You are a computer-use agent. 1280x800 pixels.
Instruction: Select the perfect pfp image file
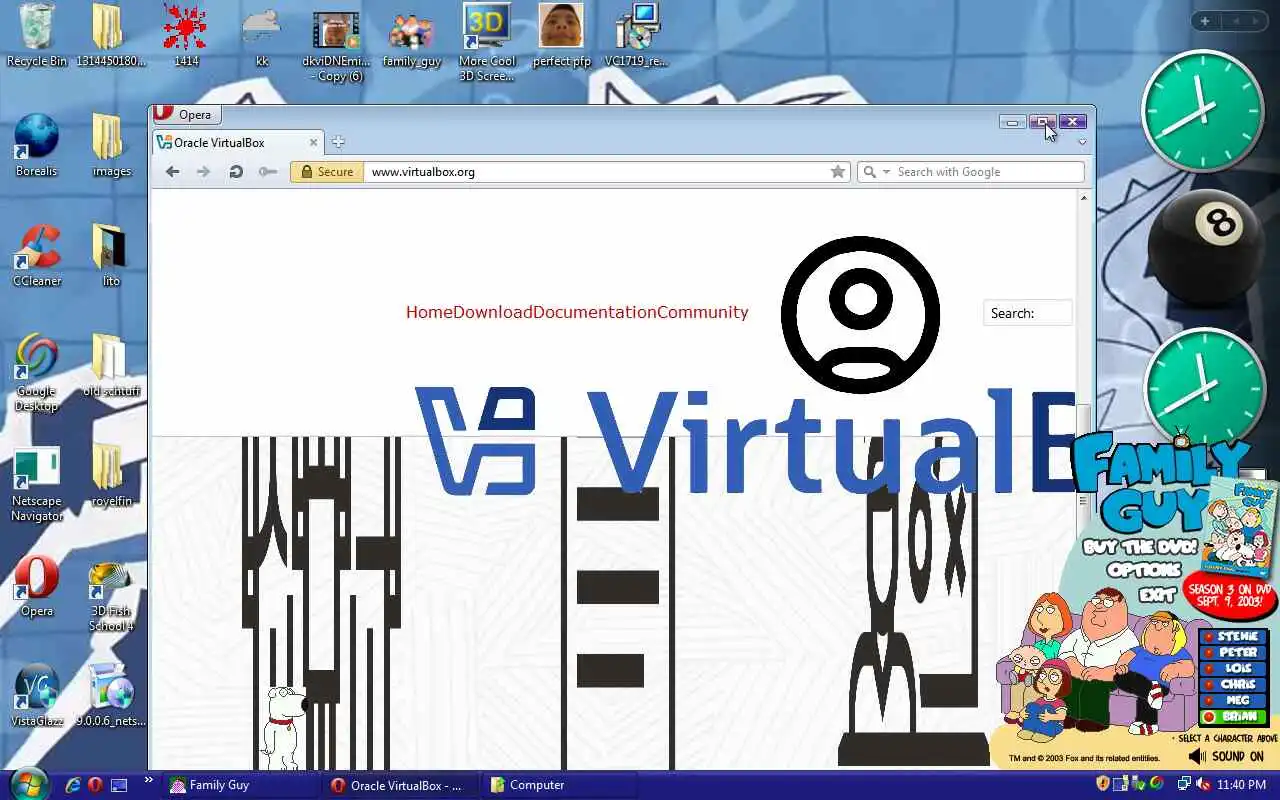point(561,35)
